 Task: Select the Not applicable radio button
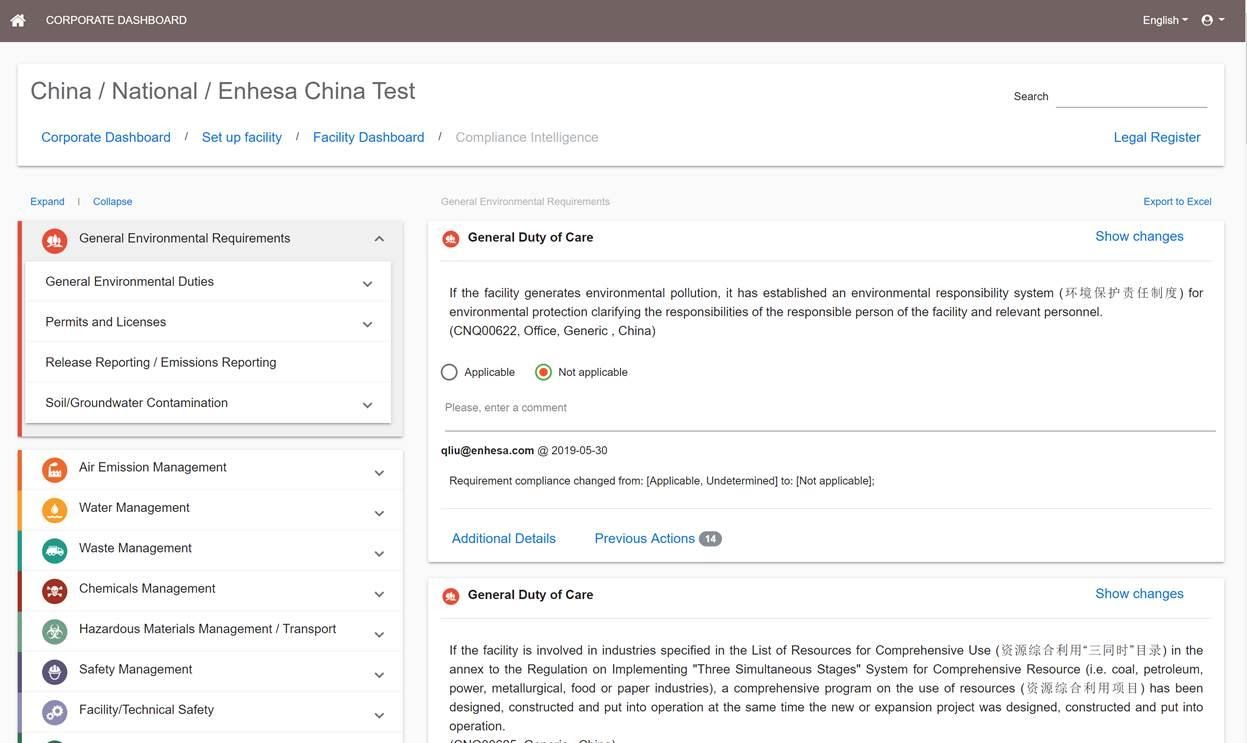[543, 372]
